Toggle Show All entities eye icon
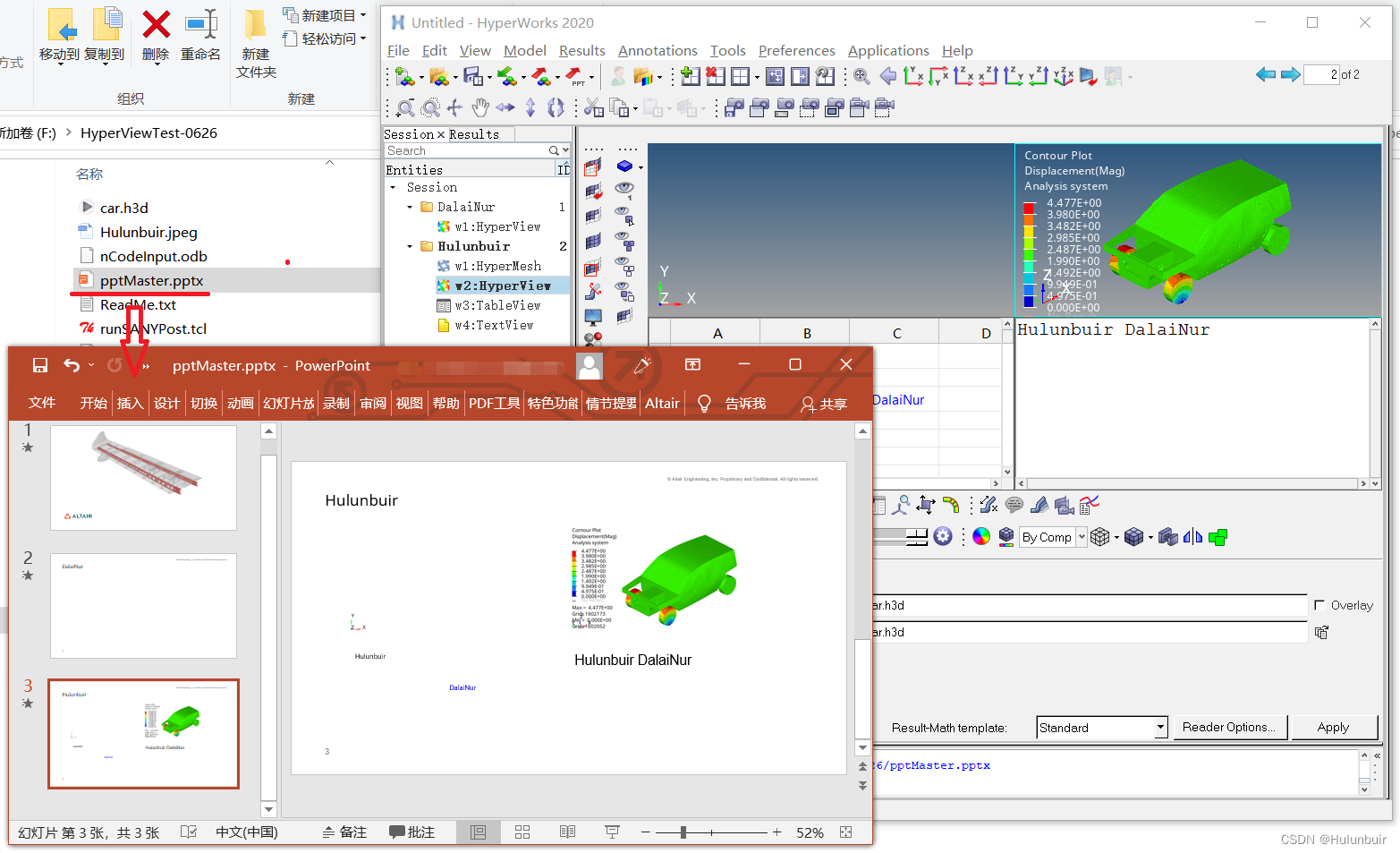The image size is (1400, 853). (624, 240)
